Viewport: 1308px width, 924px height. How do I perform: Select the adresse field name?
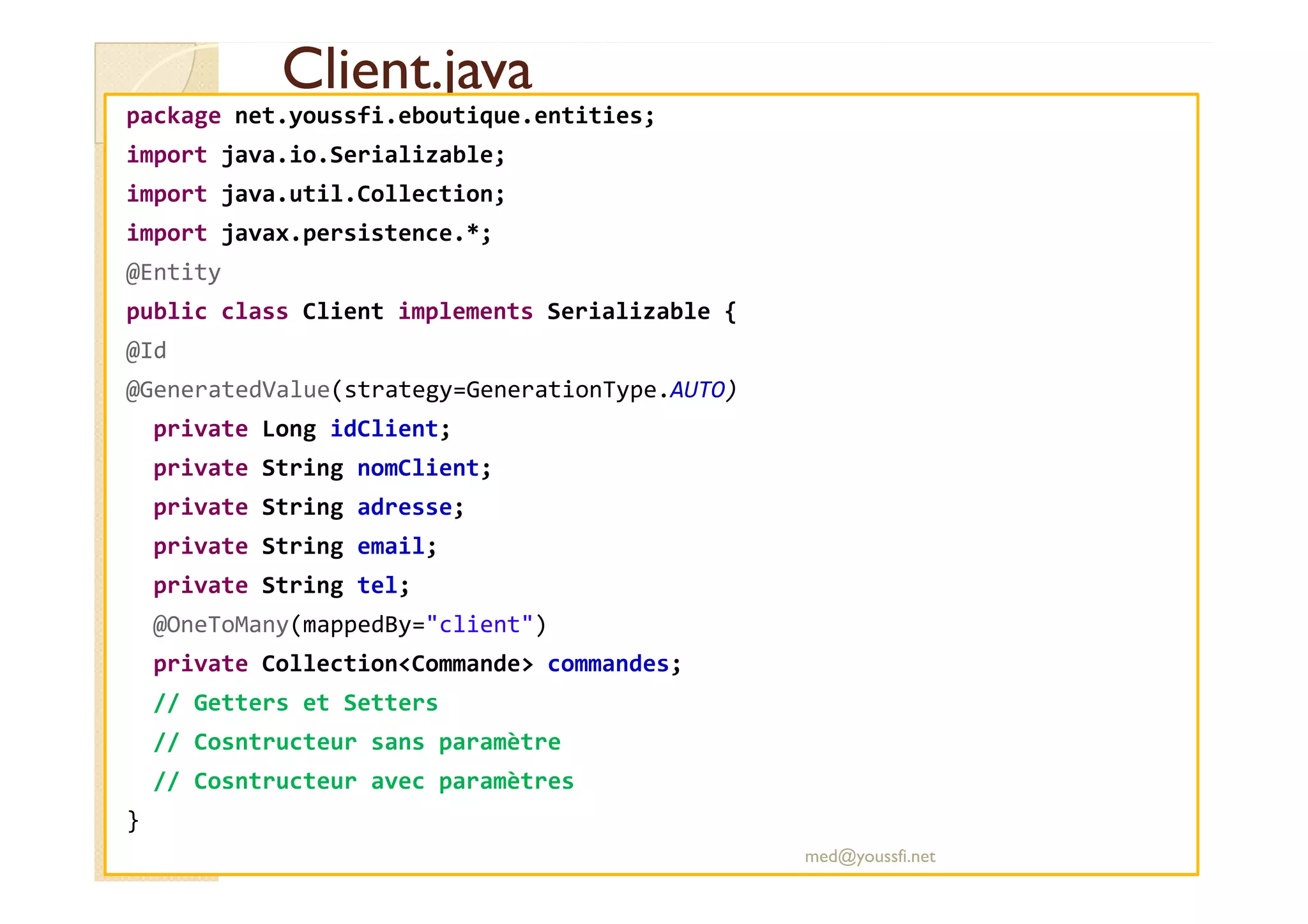405,508
